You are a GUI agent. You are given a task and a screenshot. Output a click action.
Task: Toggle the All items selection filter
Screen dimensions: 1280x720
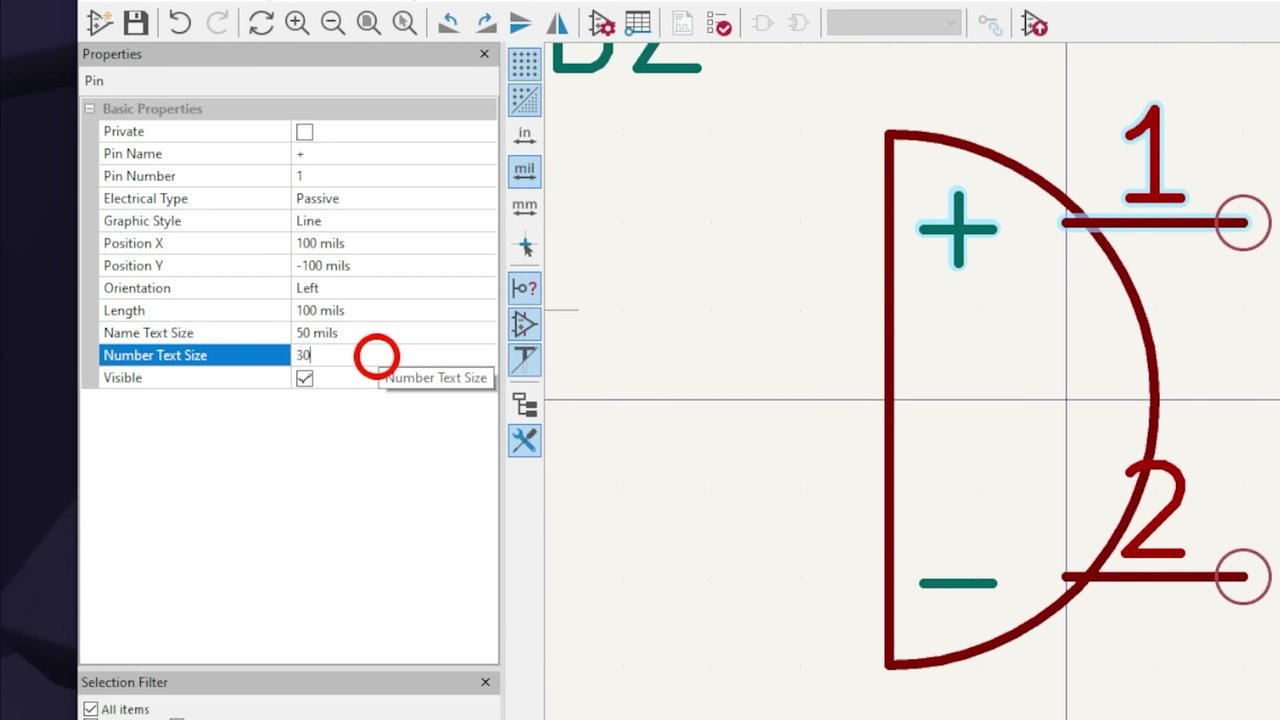[91, 709]
